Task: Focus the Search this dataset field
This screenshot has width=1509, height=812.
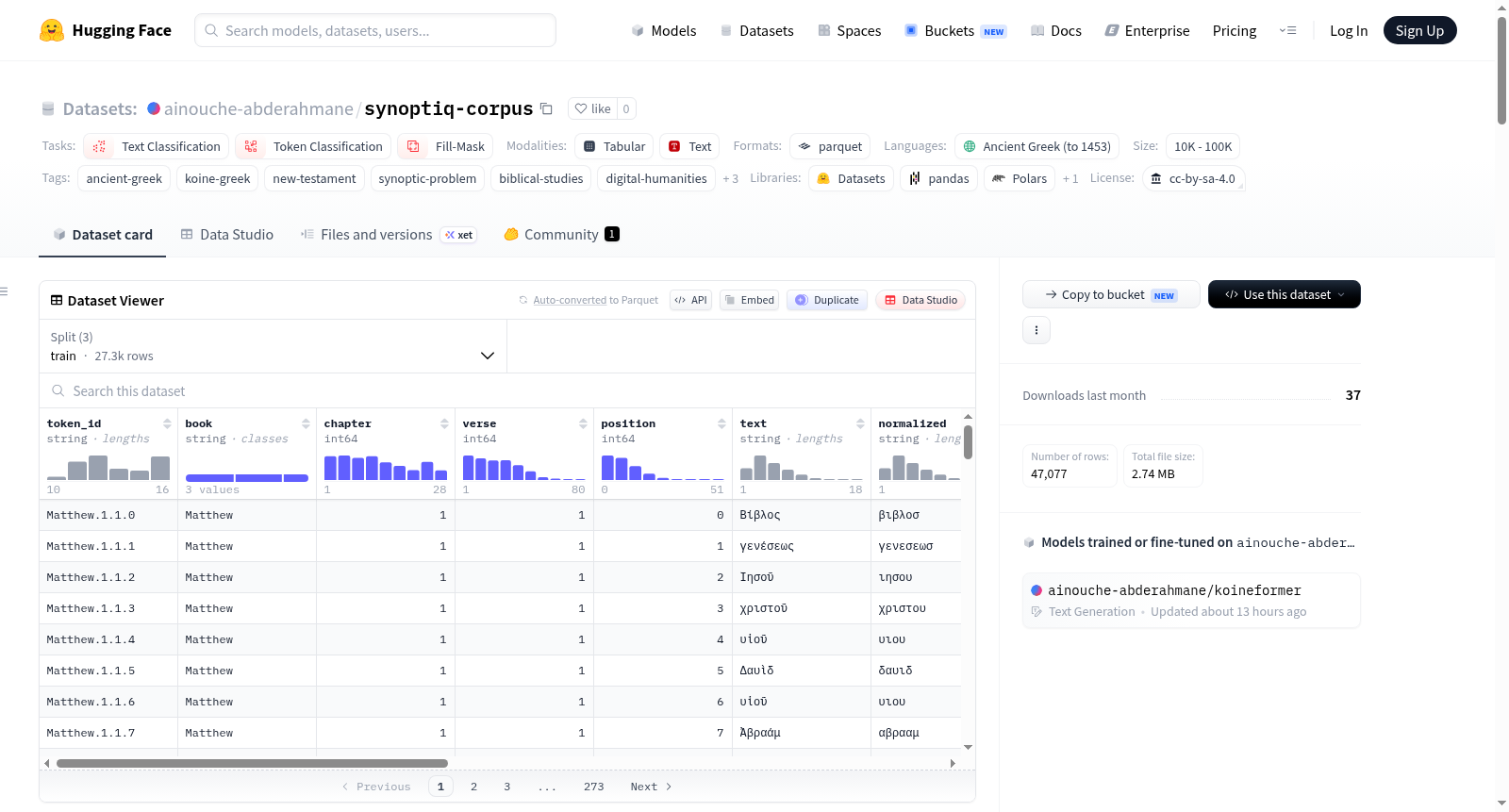Action: [x=507, y=390]
